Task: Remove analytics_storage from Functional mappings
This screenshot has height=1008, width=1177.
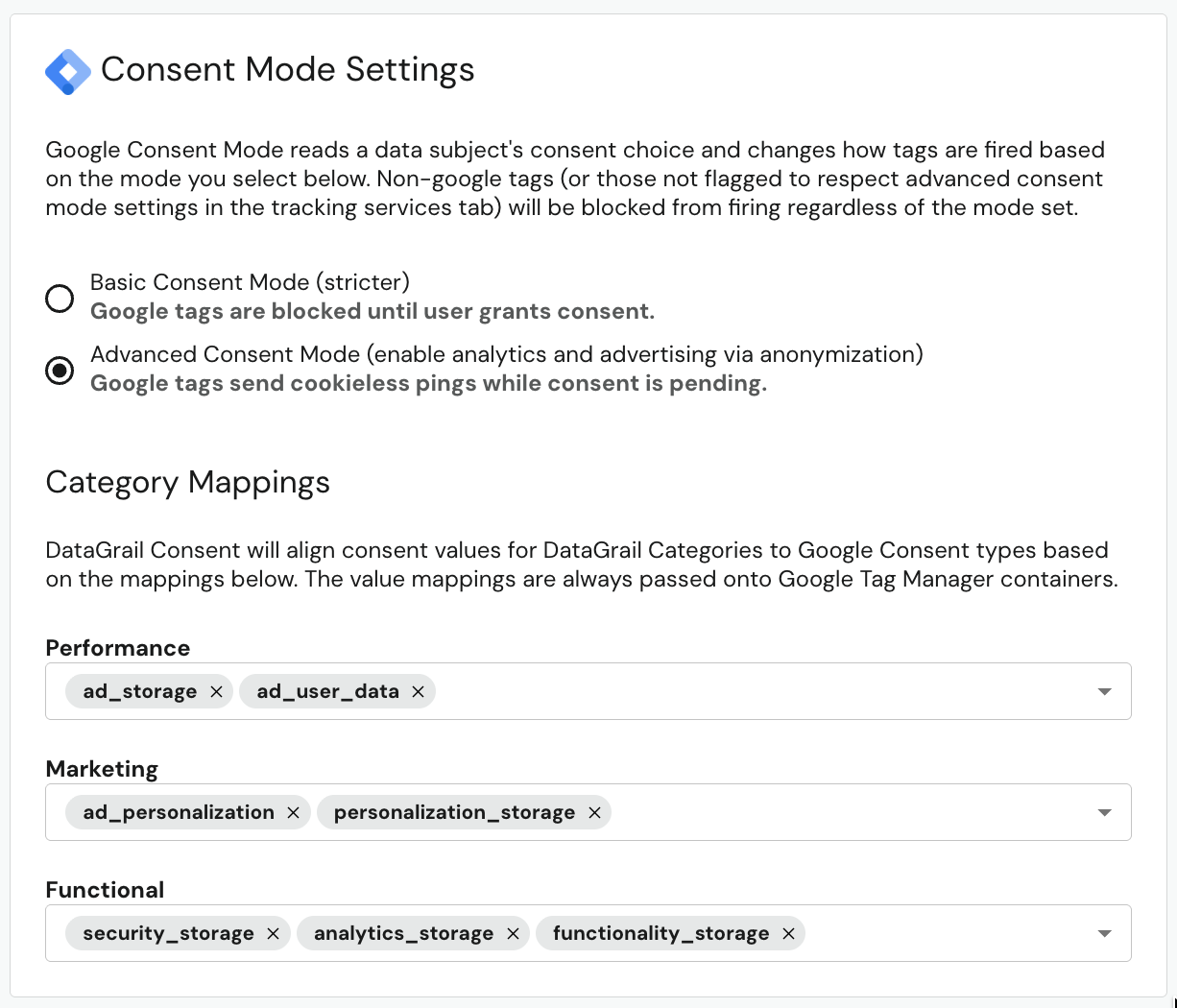Action: pos(513,933)
